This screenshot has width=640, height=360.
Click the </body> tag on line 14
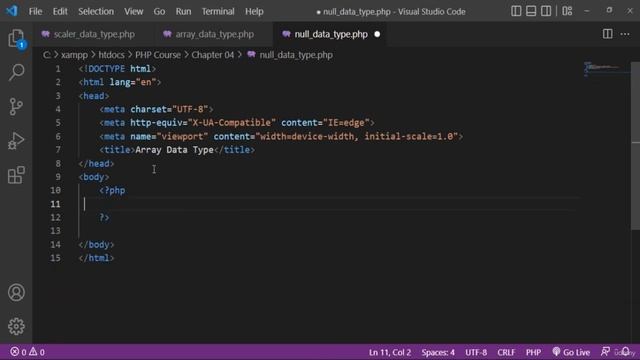(96, 244)
